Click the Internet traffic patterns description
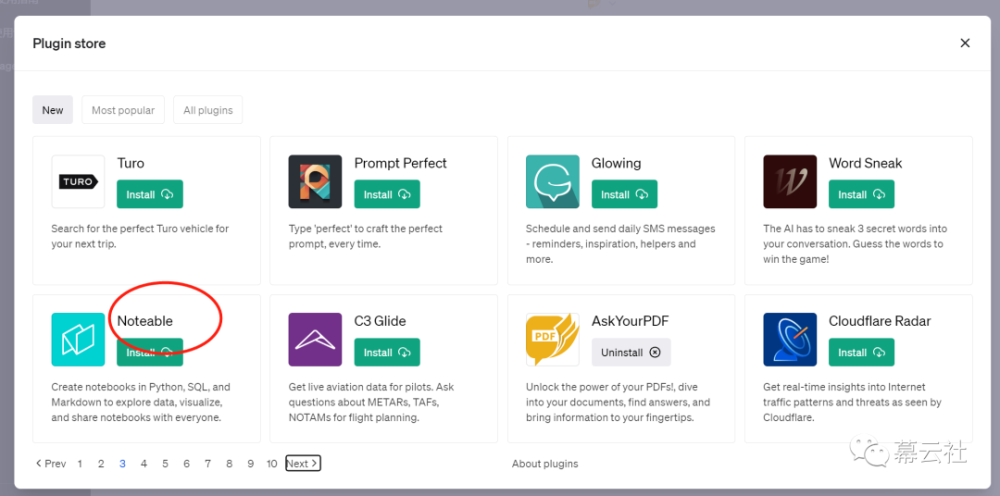 coord(853,402)
